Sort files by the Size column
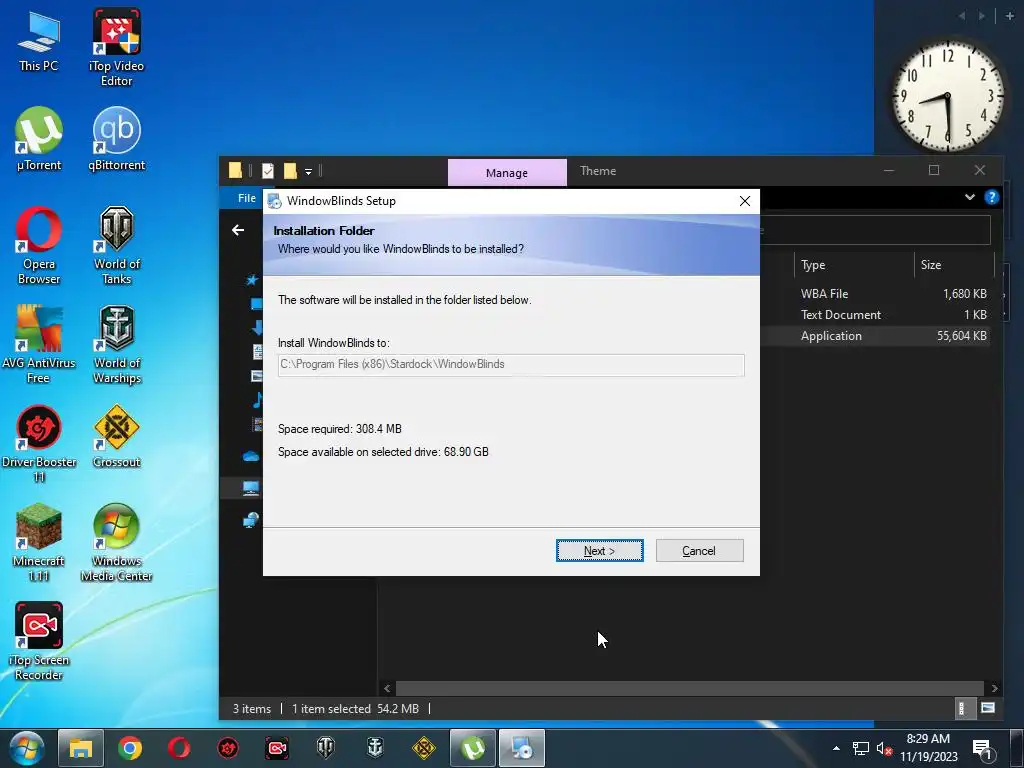This screenshot has height=768, width=1024. tap(953, 264)
